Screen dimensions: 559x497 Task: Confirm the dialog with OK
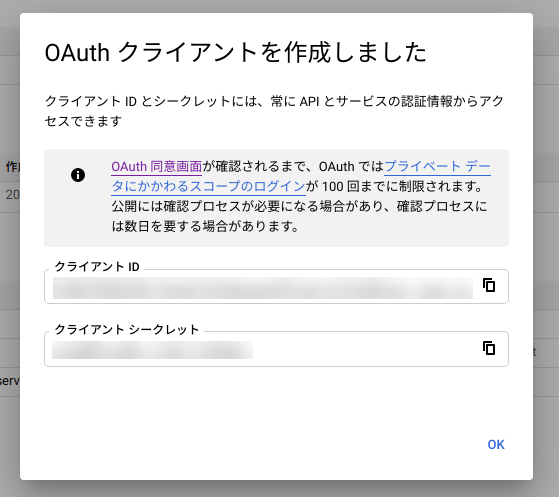coord(496,445)
